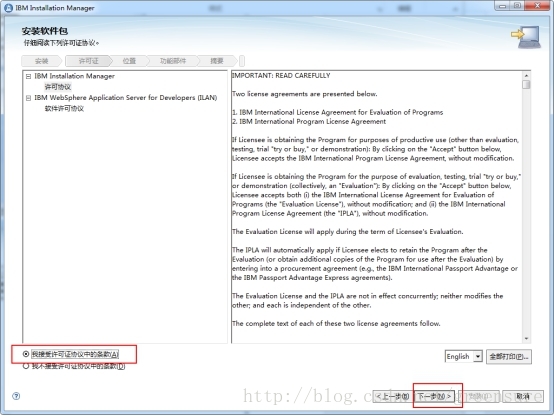Screen dimensions: 554x416
Task: Select 许可协议 under IBM Installation Manager
Action: [x=58, y=87]
